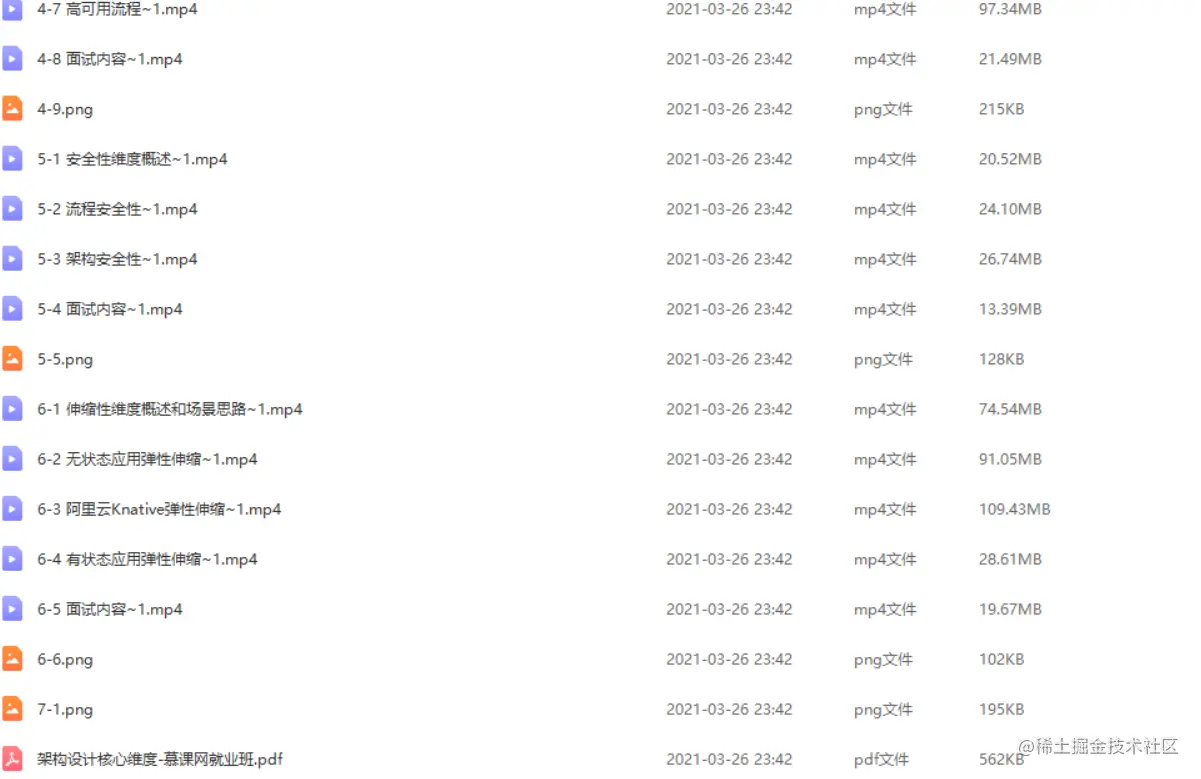Open file 4-8 面试内容~1.mp4
The width and height of the screenshot is (1201, 779).
click(x=110, y=59)
